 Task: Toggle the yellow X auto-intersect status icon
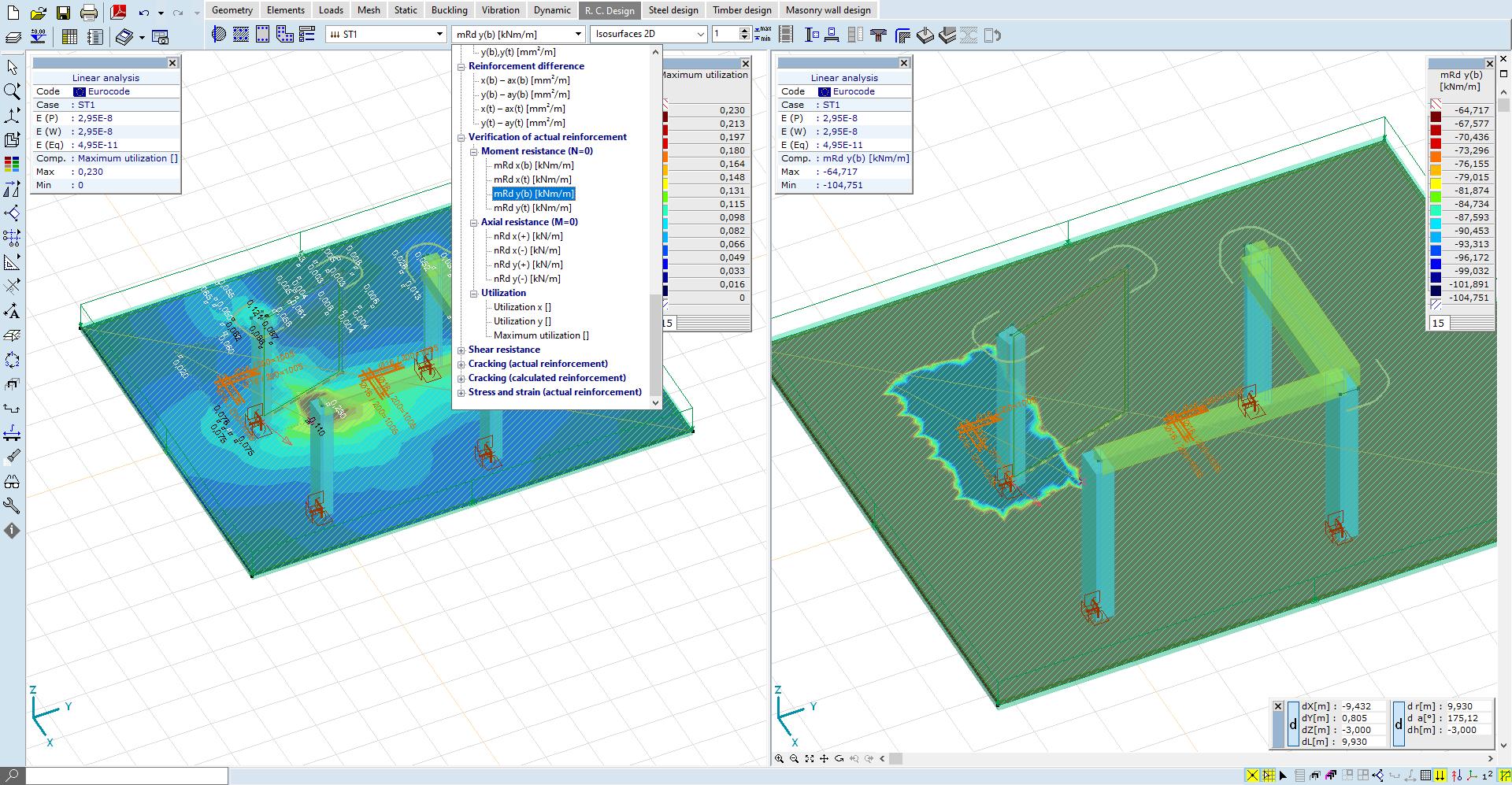coord(1252,776)
